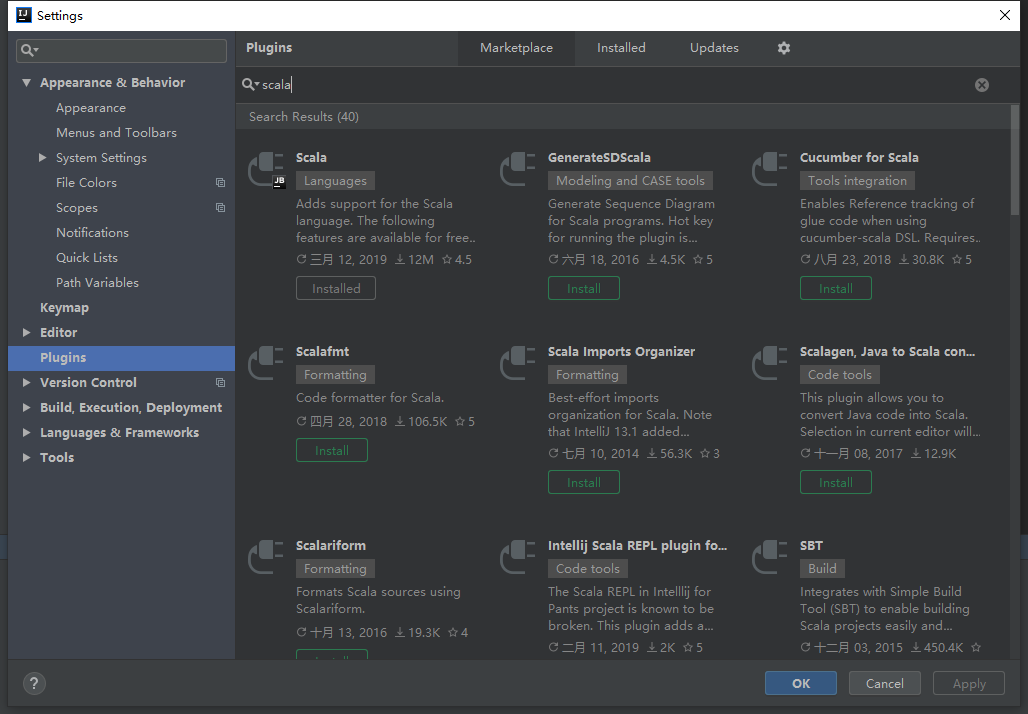Switch to the Marketplace tab

516,48
